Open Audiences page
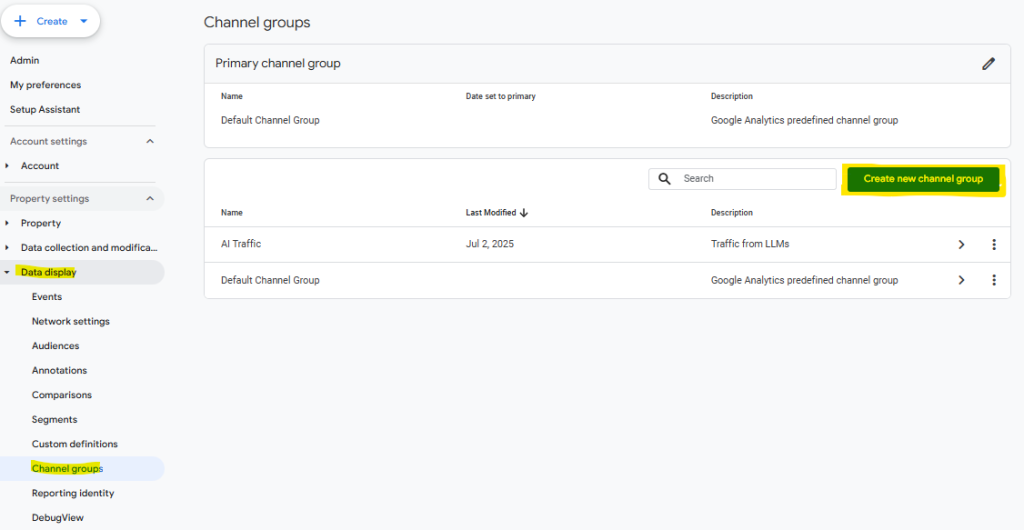The height and width of the screenshot is (530, 1024). coord(56,346)
